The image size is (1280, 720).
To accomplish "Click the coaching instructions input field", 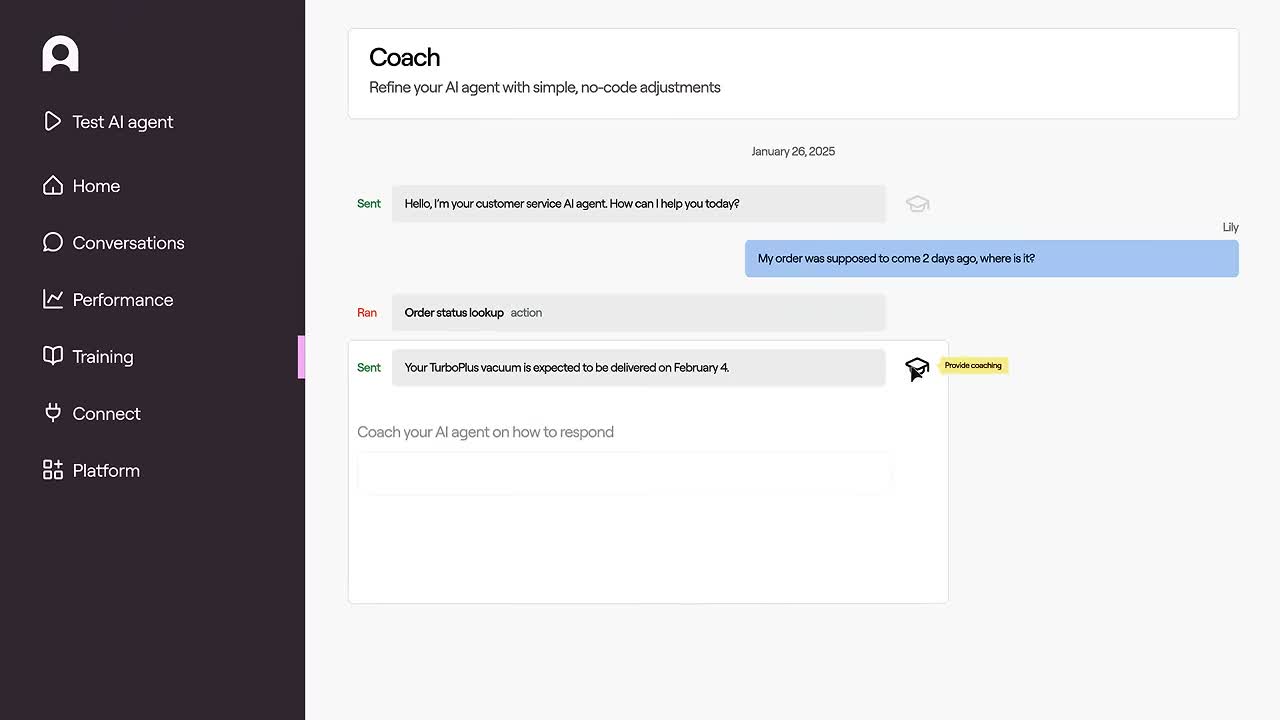I will pyautogui.click(x=623, y=472).
